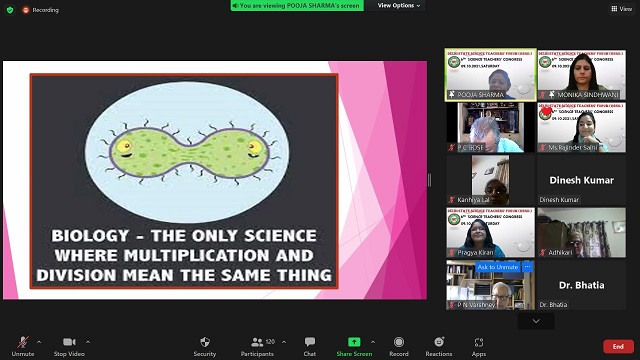
Task: Expand video options arrow beside Stop Video
Action: [x=88, y=342]
